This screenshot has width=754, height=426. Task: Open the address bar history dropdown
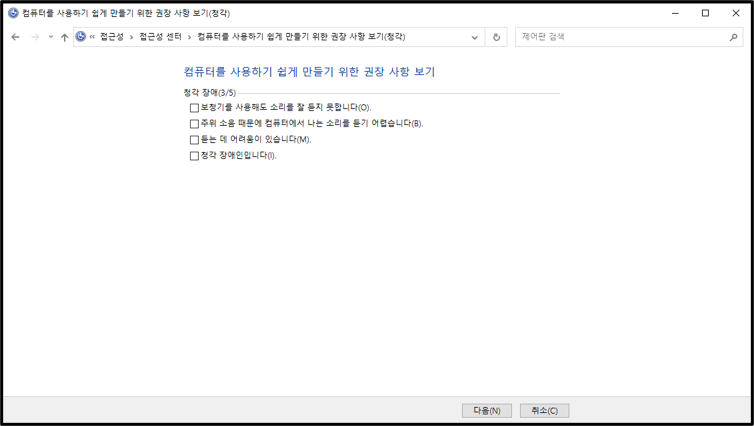[475, 37]
